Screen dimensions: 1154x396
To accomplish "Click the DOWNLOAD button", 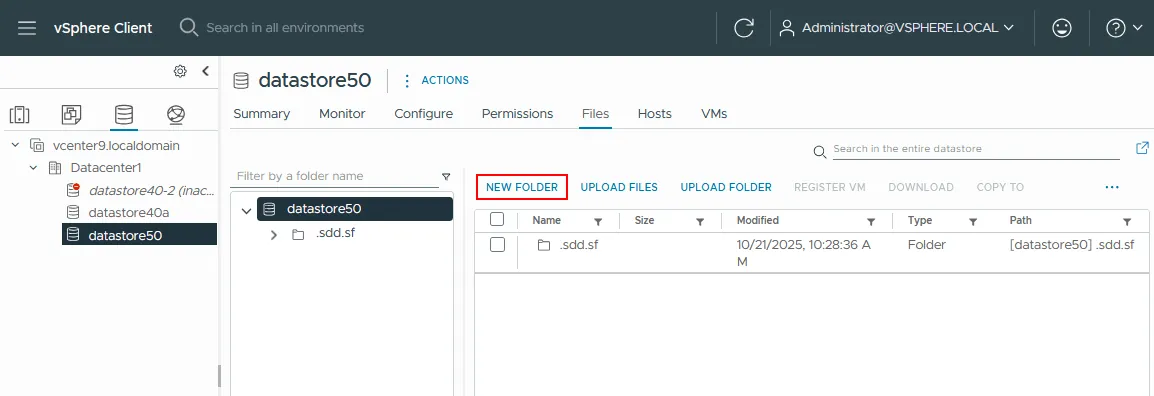I will click(x=921, y=187).
